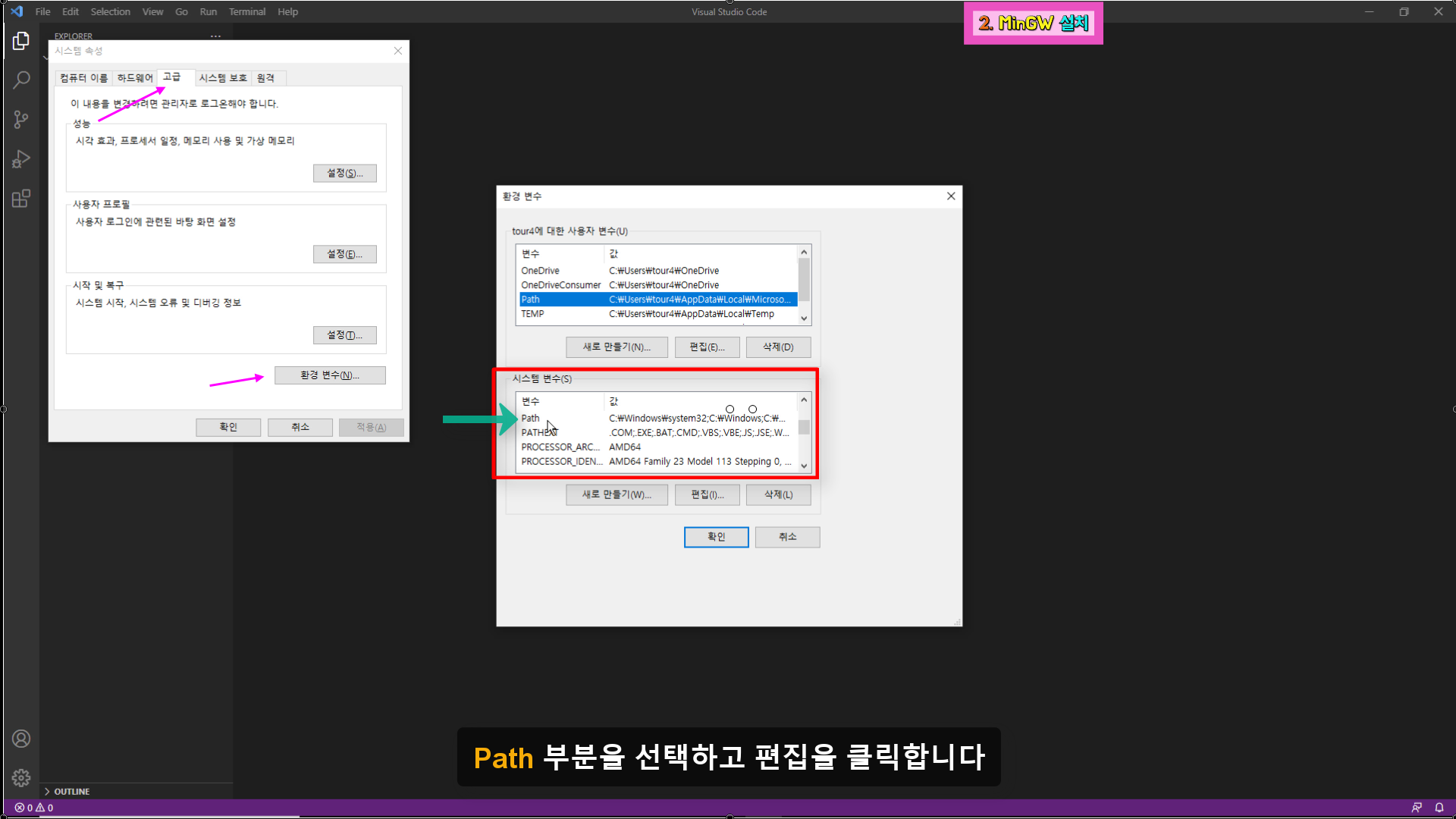
Task: Open the Search view icon
Action: click(x=21, y=80)
